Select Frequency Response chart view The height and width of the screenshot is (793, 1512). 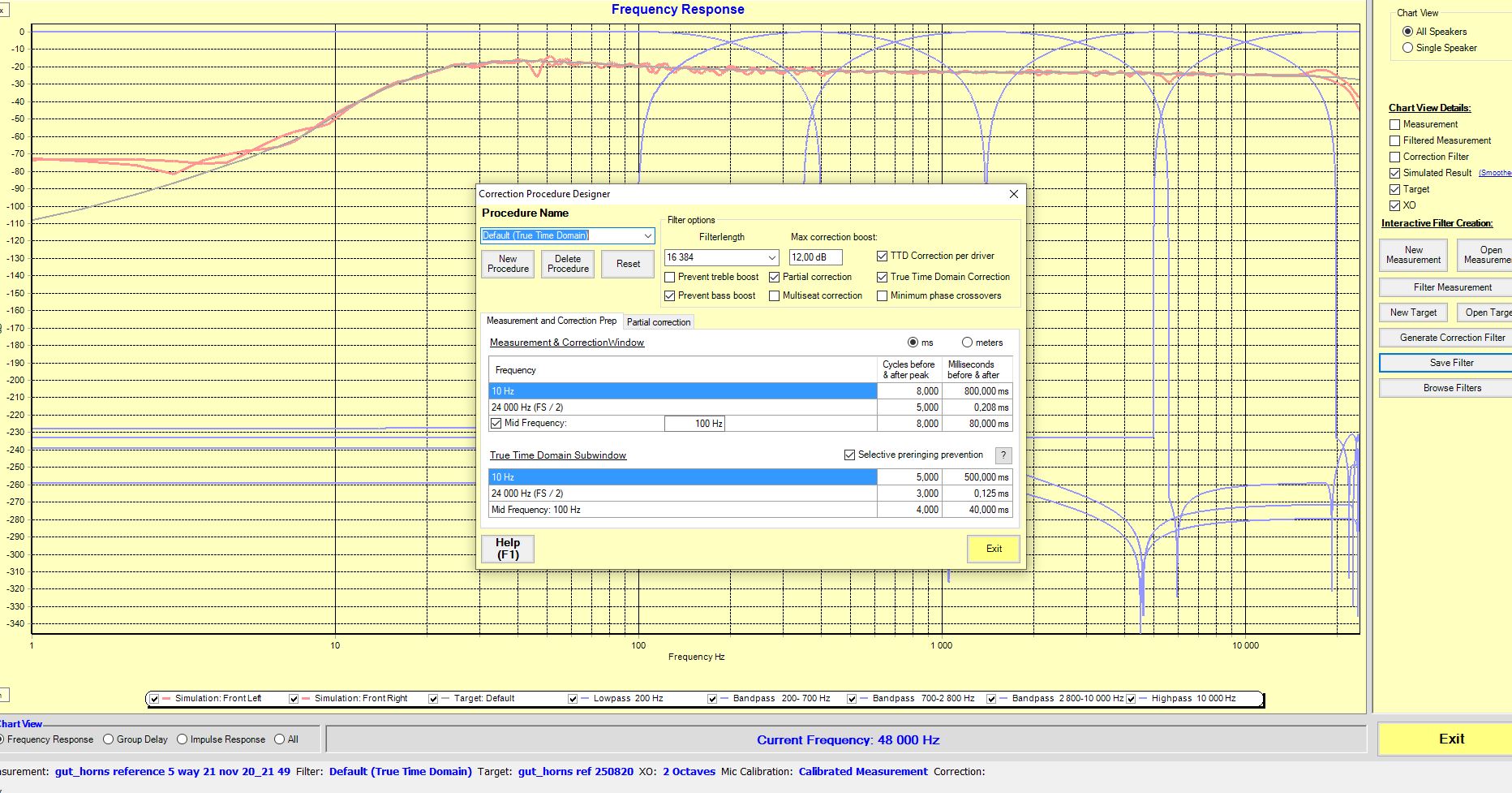[x=1, y=739]
